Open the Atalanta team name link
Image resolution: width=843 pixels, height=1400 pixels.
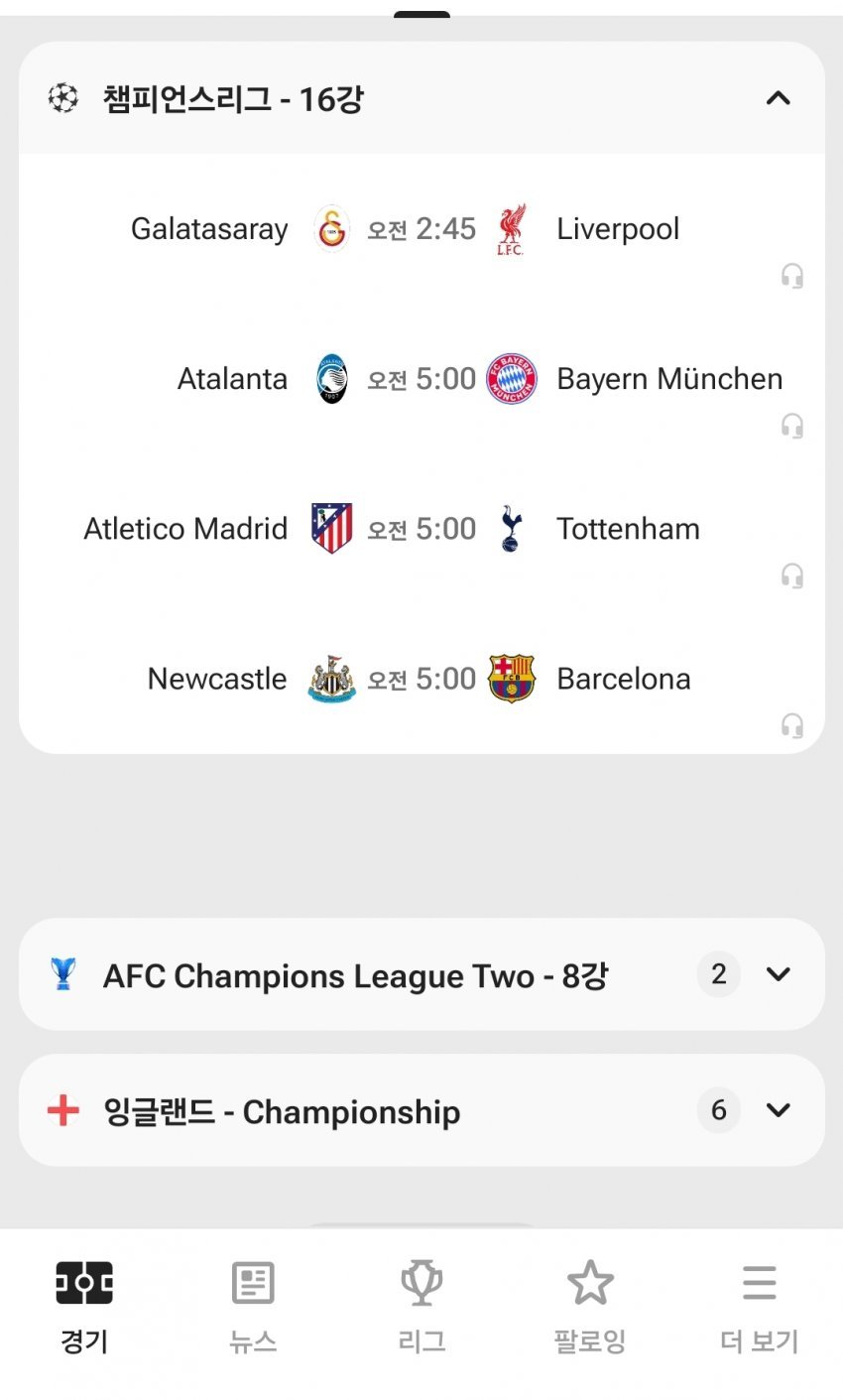(x=232, y=379)
